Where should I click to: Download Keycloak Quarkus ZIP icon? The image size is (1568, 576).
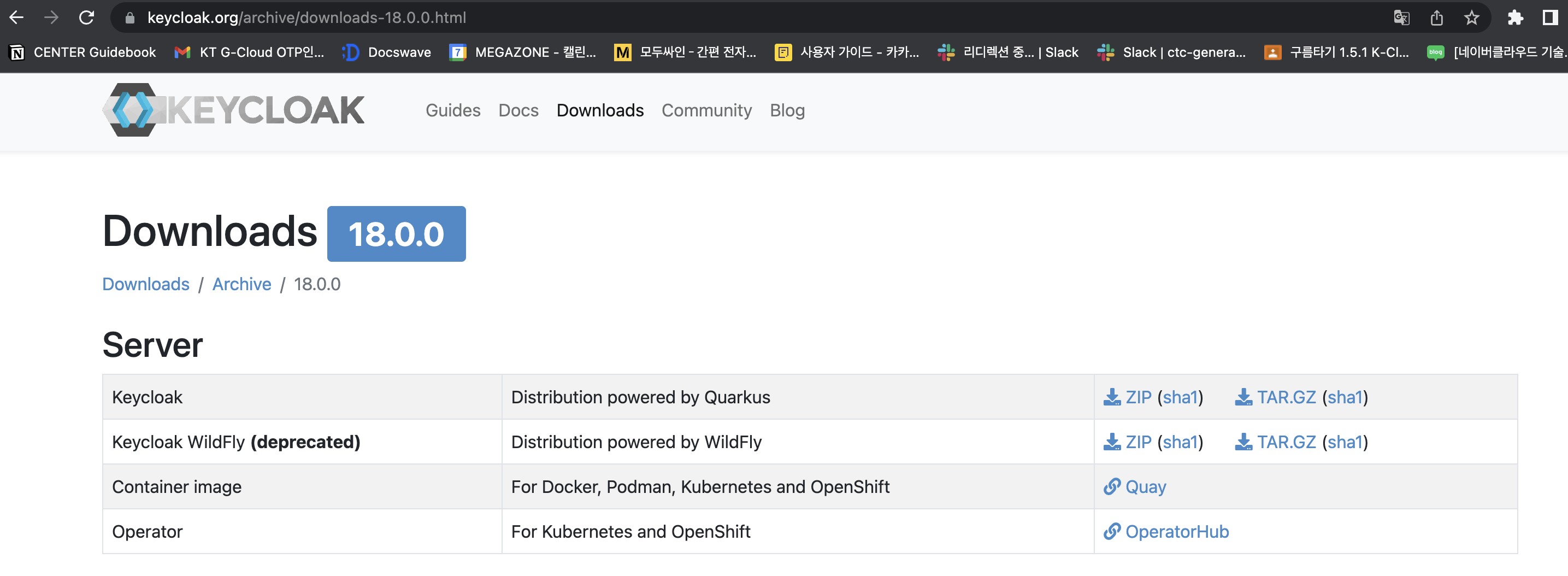pyautogui.click(x=1111, y=397)
